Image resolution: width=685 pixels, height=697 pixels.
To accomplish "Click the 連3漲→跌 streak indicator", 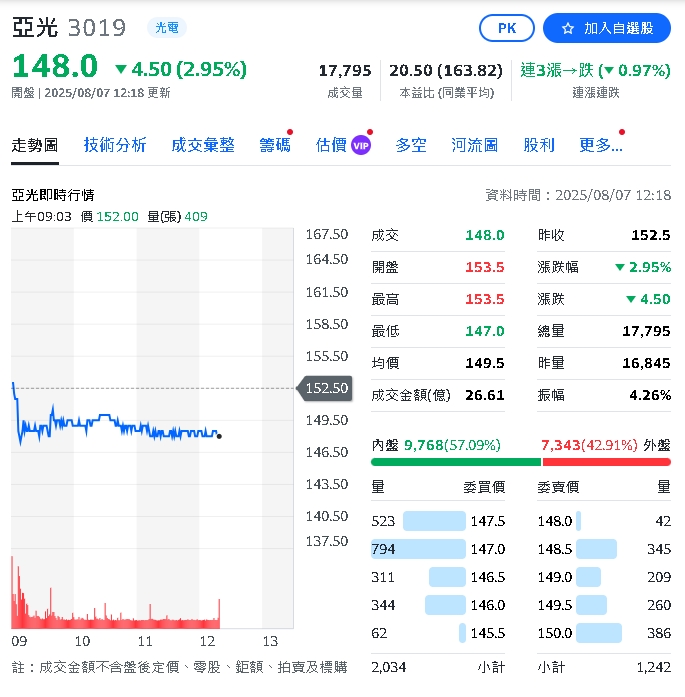I will pyautogui.click(x=595, y=71).
